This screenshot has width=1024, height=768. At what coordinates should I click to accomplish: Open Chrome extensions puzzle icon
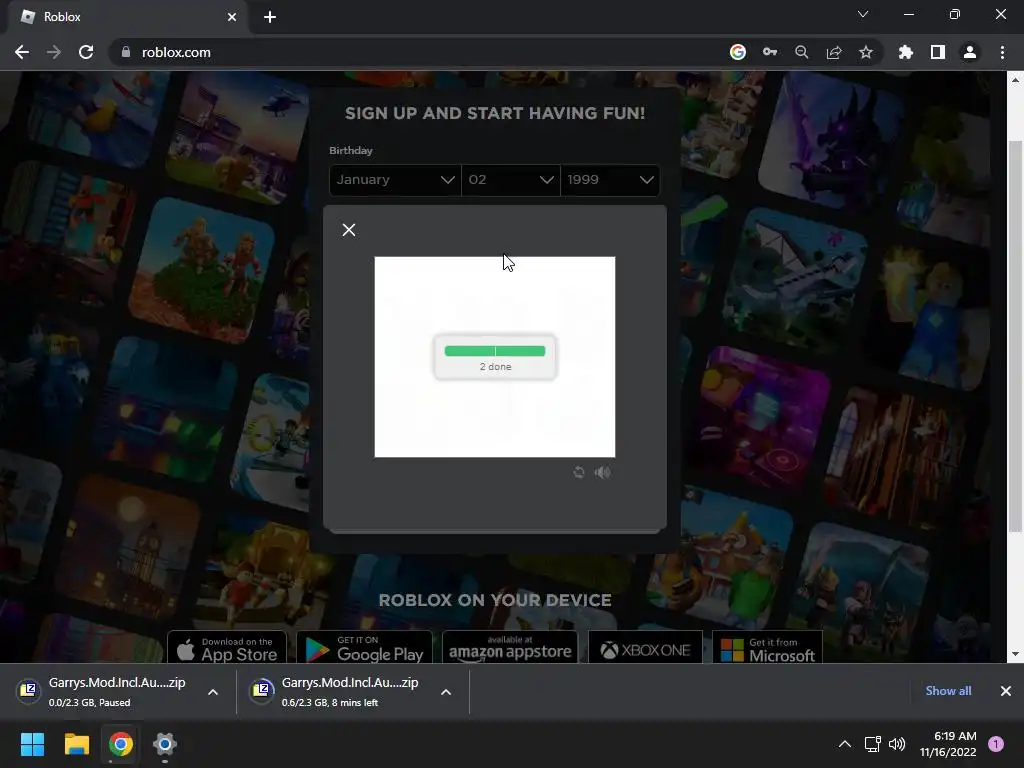point(906,52)
